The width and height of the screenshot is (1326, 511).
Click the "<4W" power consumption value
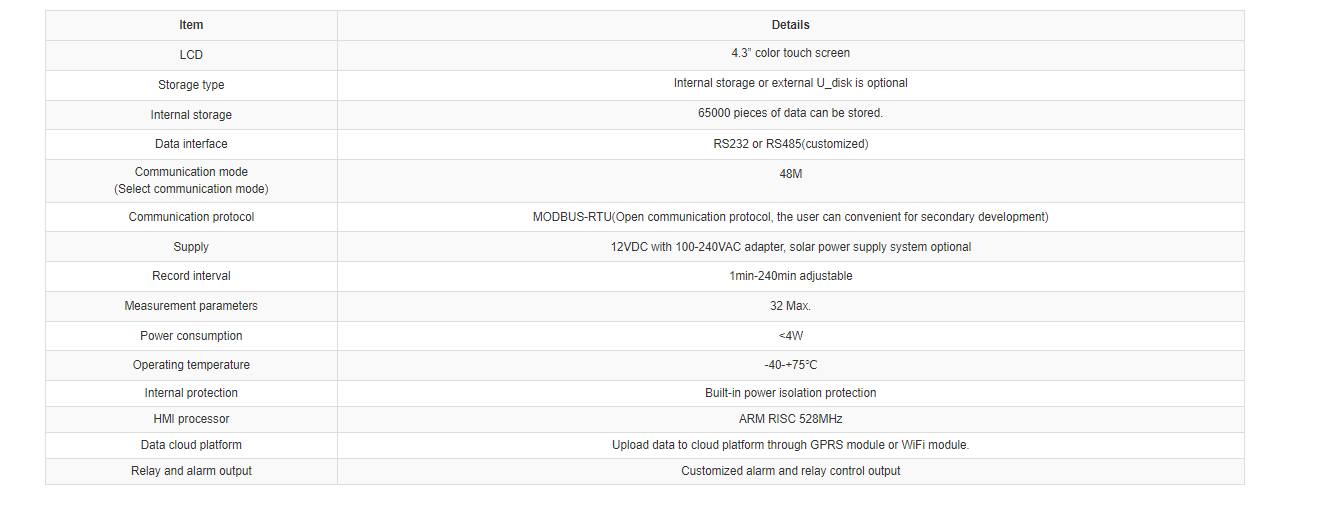coord(790,336)
